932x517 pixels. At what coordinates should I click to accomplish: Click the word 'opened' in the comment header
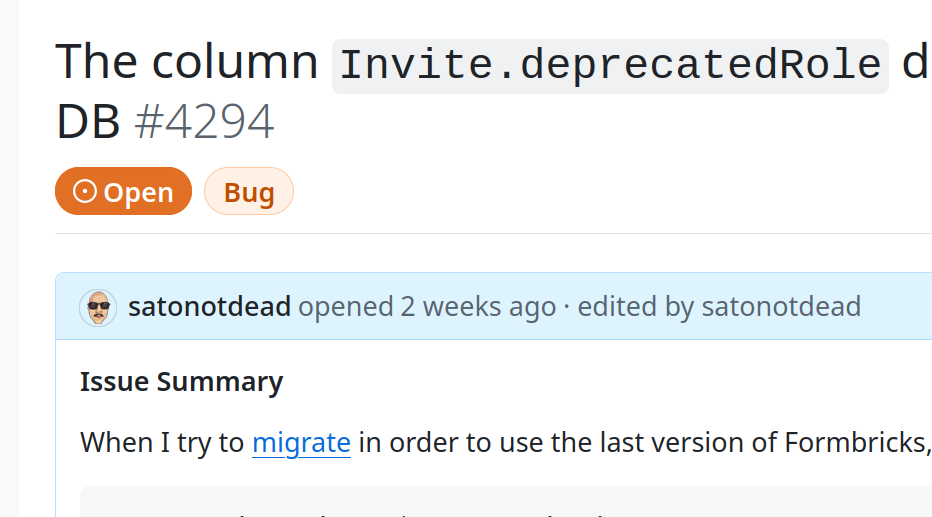(x=346, y=306)
